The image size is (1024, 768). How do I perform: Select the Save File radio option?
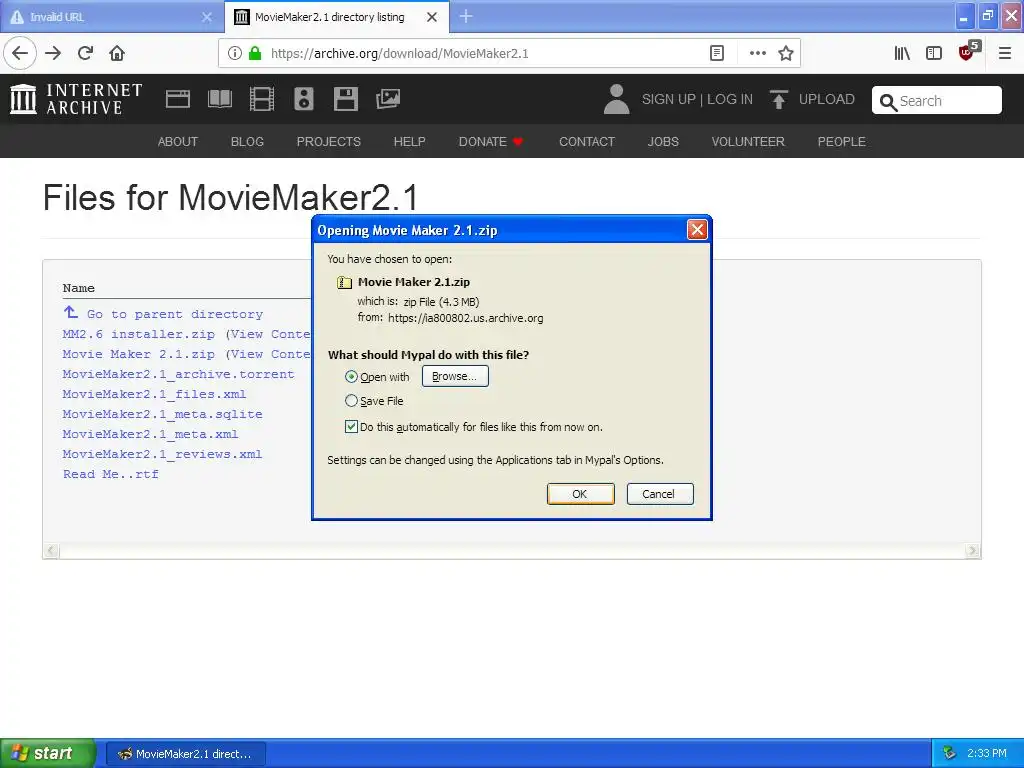351,401
